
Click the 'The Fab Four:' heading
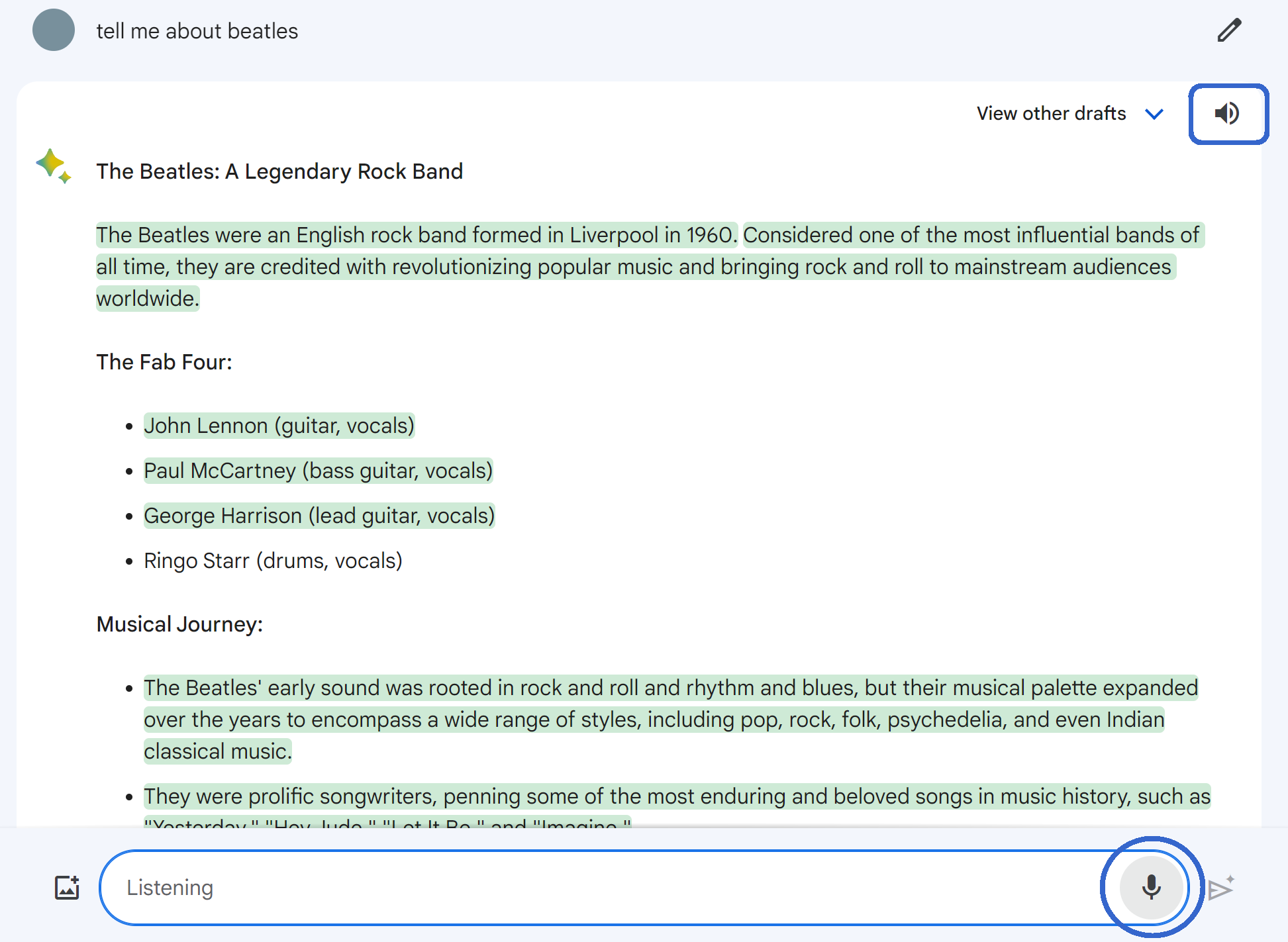pos(164,362)
